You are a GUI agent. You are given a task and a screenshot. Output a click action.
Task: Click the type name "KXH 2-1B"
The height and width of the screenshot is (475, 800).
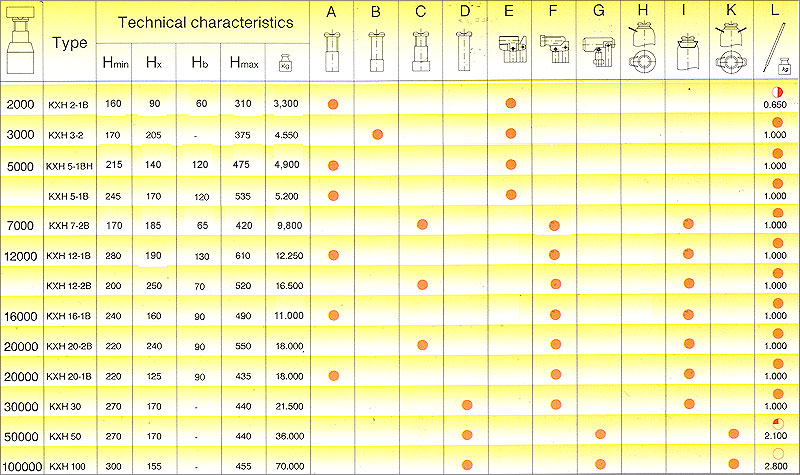tap(68, 105)
